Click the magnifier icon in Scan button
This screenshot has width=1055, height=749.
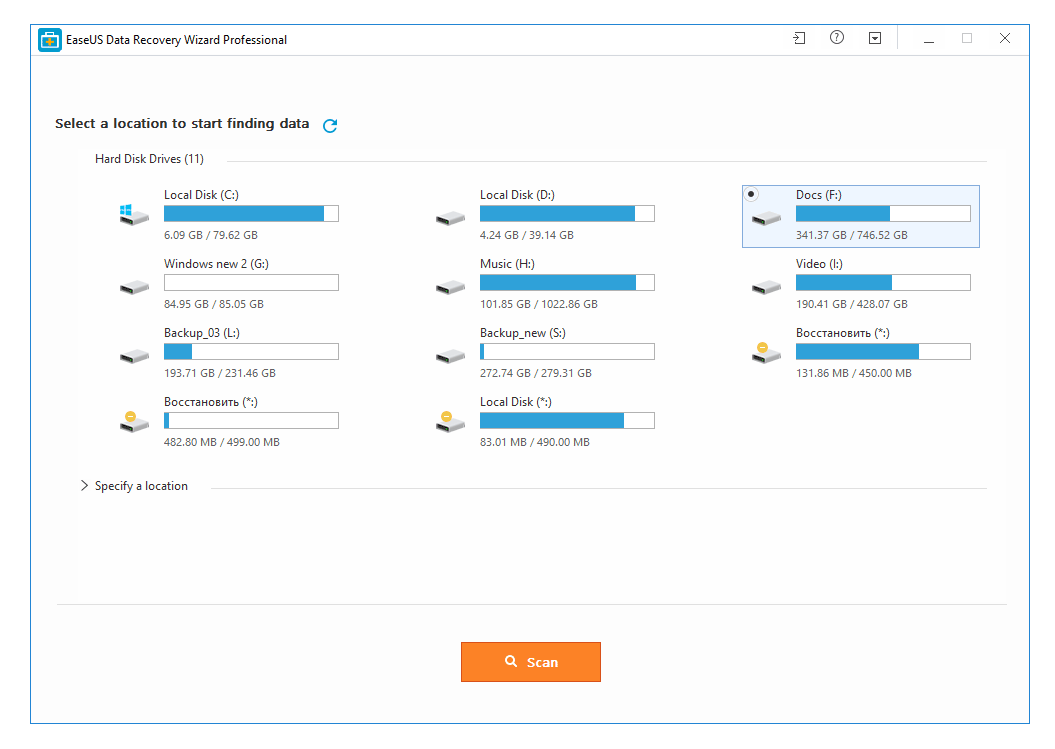[511, 662]
